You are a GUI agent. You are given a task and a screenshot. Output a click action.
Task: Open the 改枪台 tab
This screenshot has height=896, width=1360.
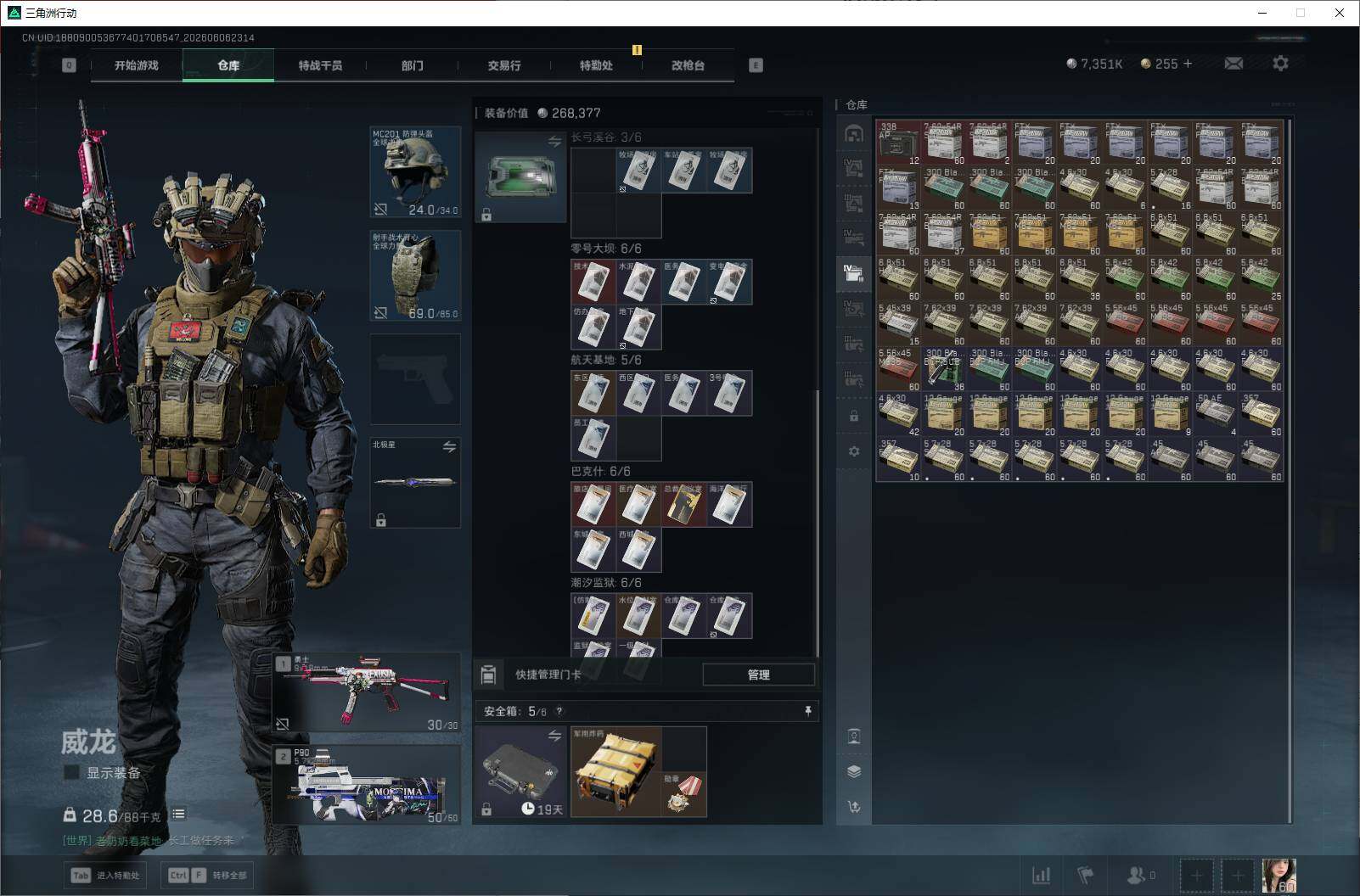[x=688, y=65]
